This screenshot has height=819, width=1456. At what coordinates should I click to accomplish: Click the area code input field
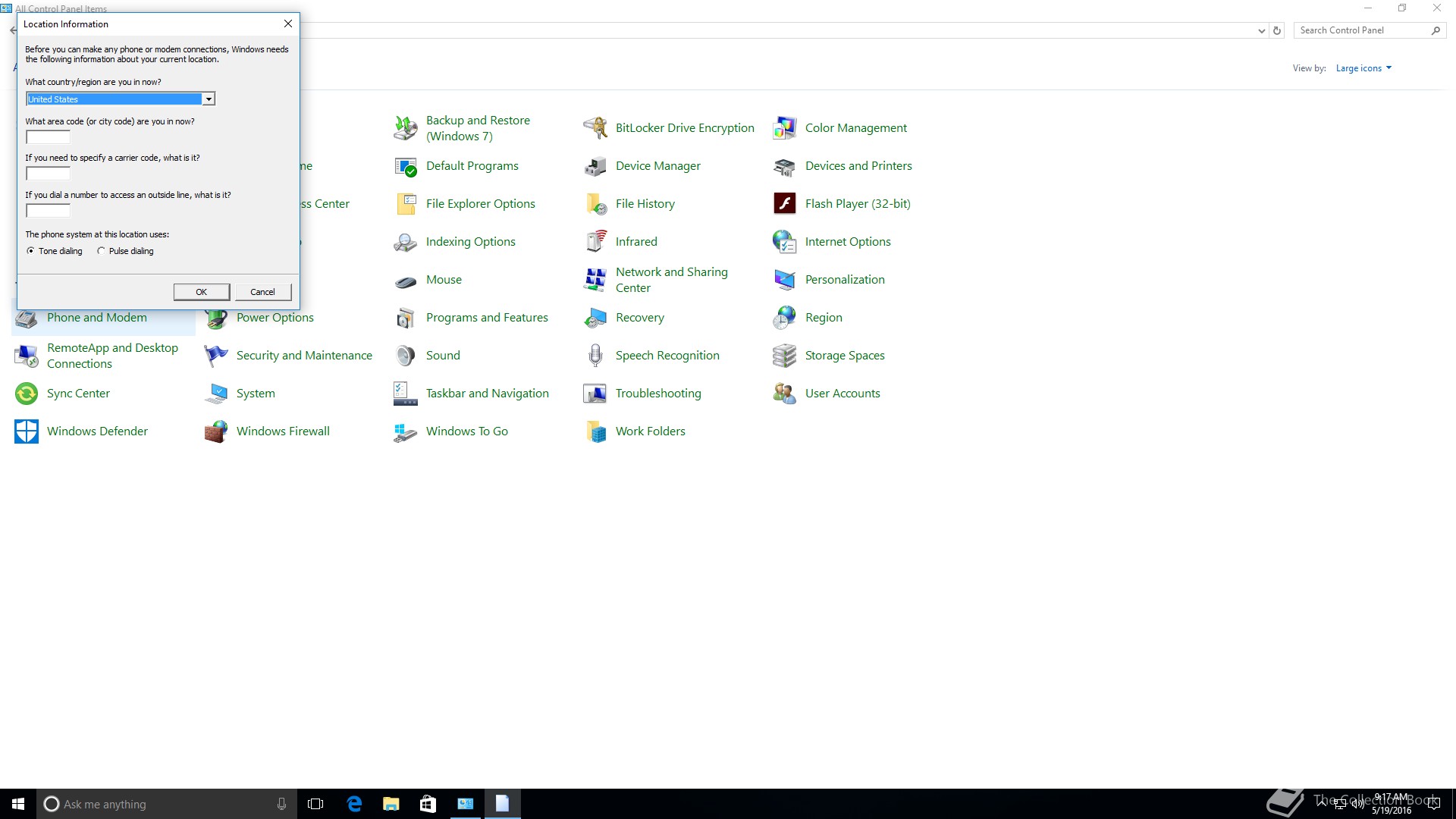(48, 137)
